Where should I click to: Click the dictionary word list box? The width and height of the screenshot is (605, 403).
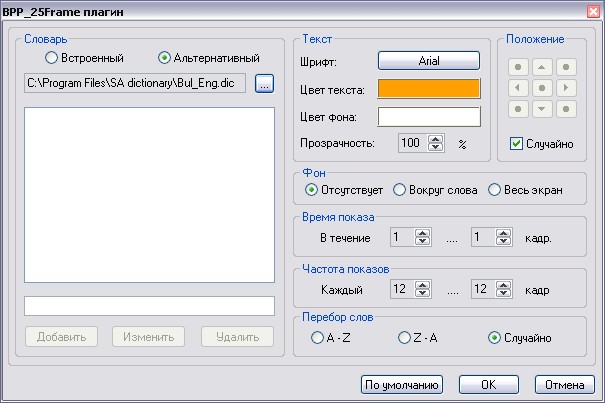(x=149, y=195)
